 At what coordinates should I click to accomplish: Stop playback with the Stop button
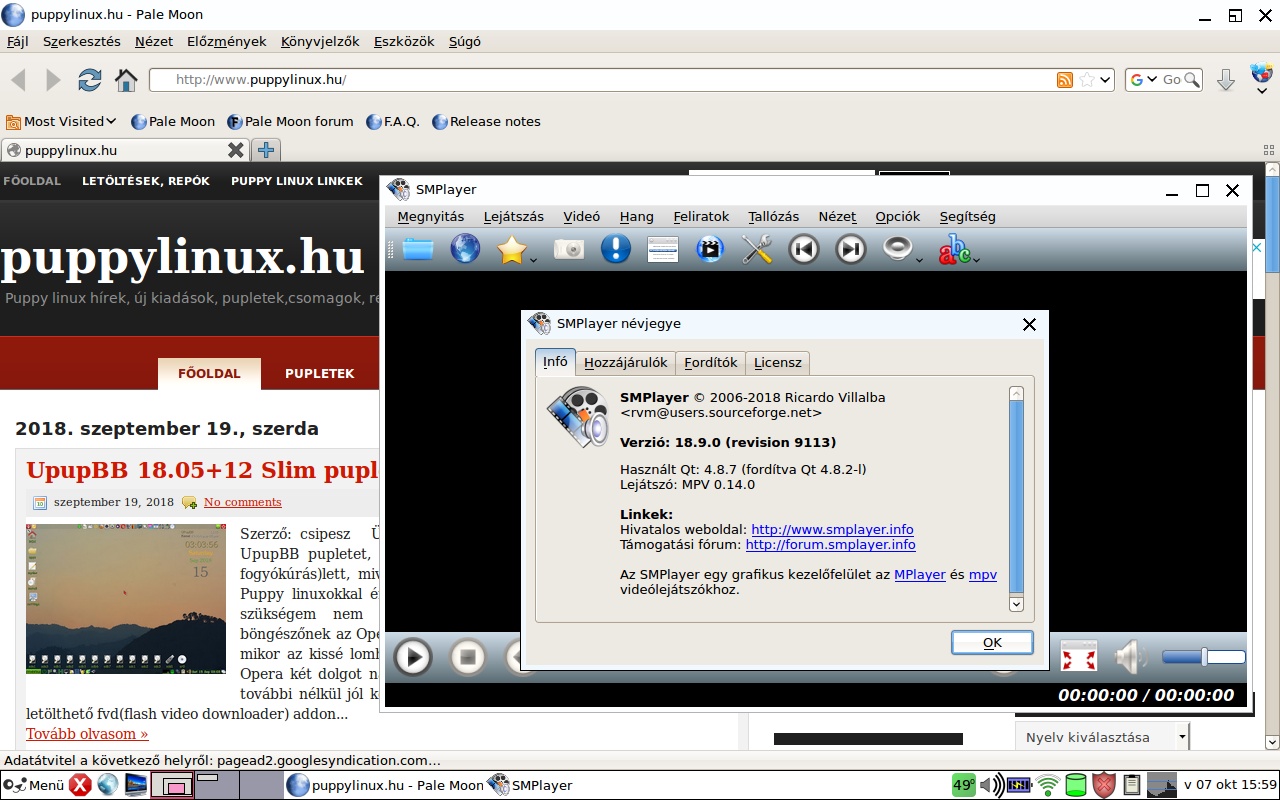tap(467, 657)
